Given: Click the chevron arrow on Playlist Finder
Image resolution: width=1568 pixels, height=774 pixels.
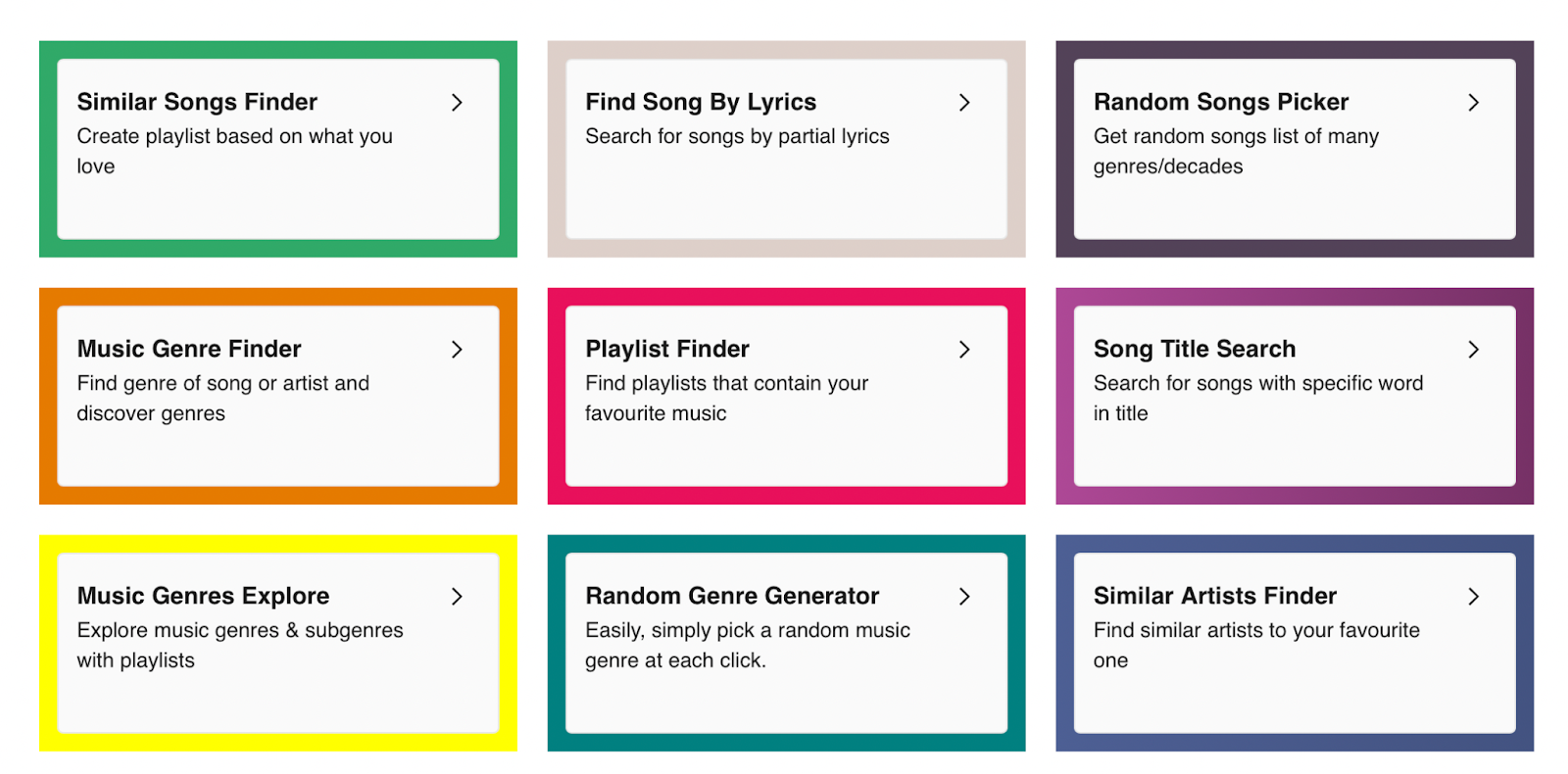Looking at the screenshot, I should click(964, 349).
